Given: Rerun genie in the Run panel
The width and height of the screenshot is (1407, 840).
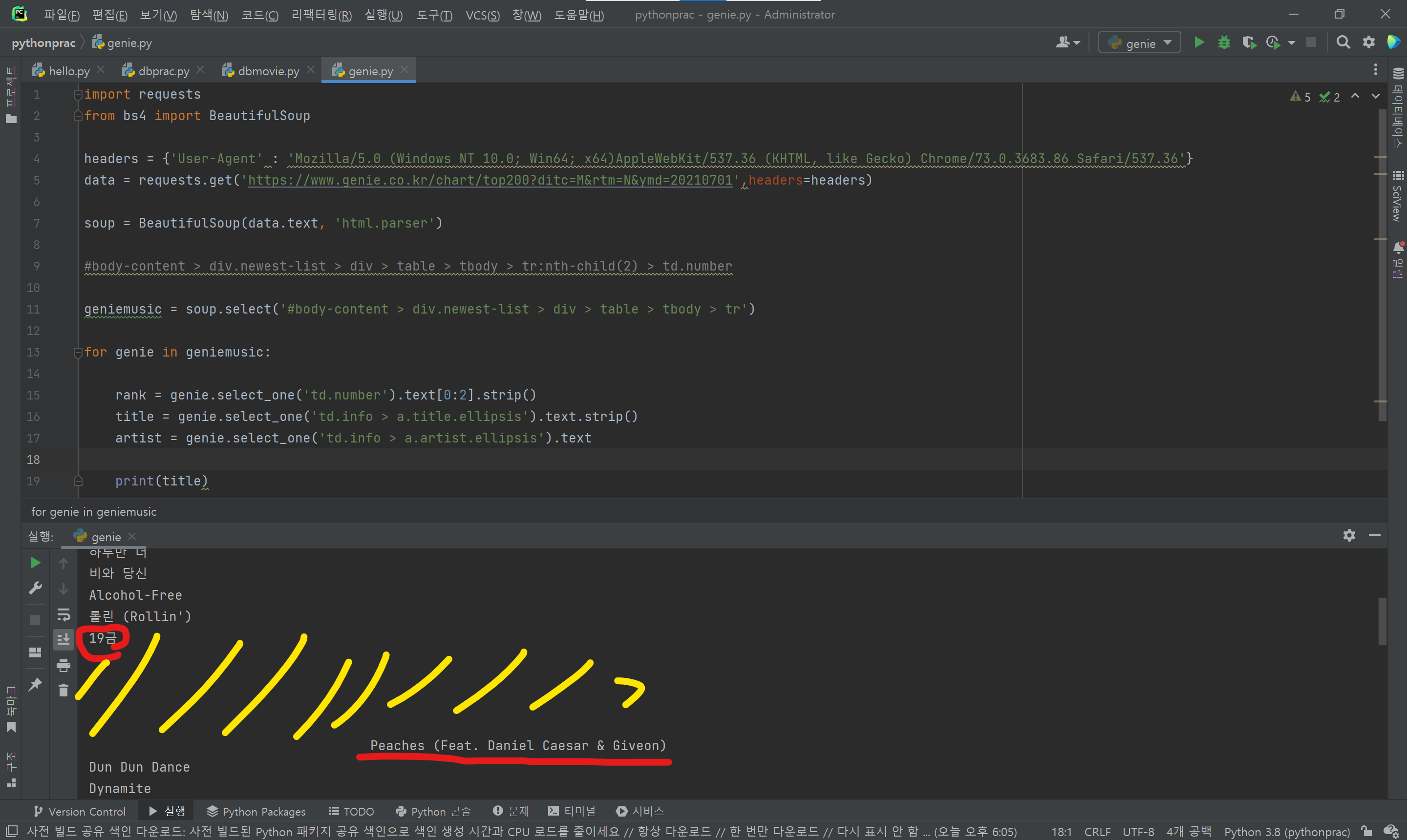Looking at the screenshot, I should 35,563.
